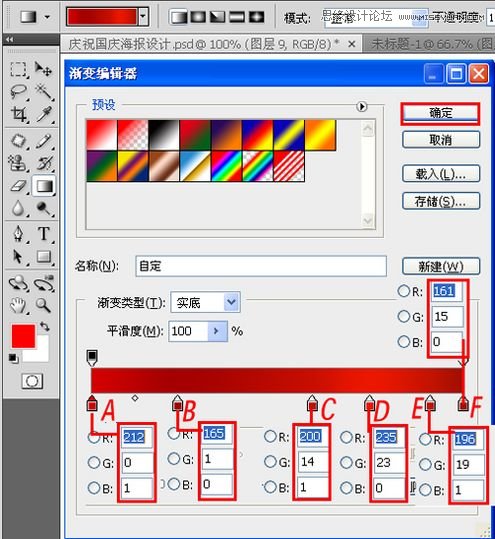Select the 3D Rotate tool

point(17,283)
